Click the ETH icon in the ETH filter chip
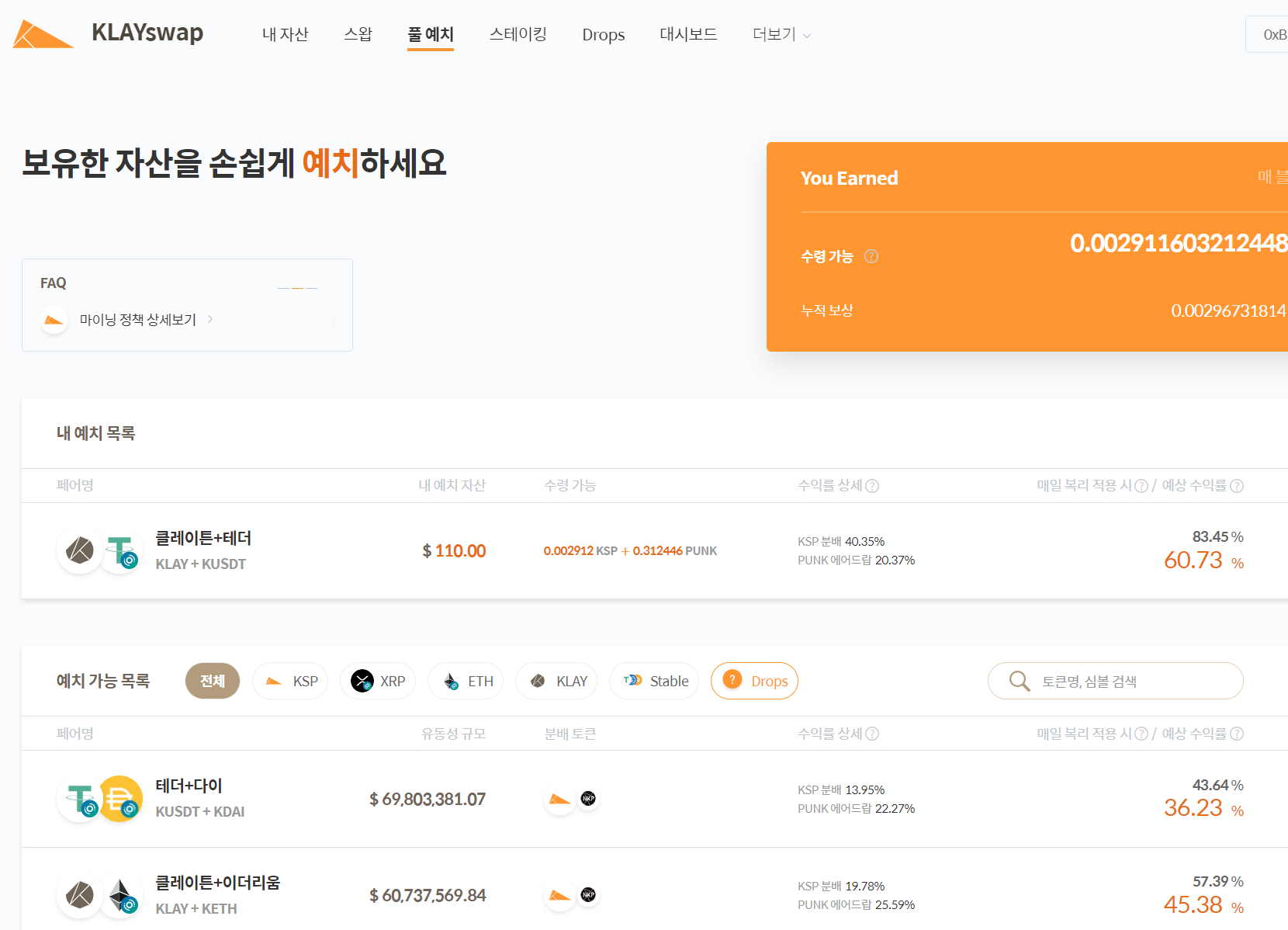 [x=451, y=682]
